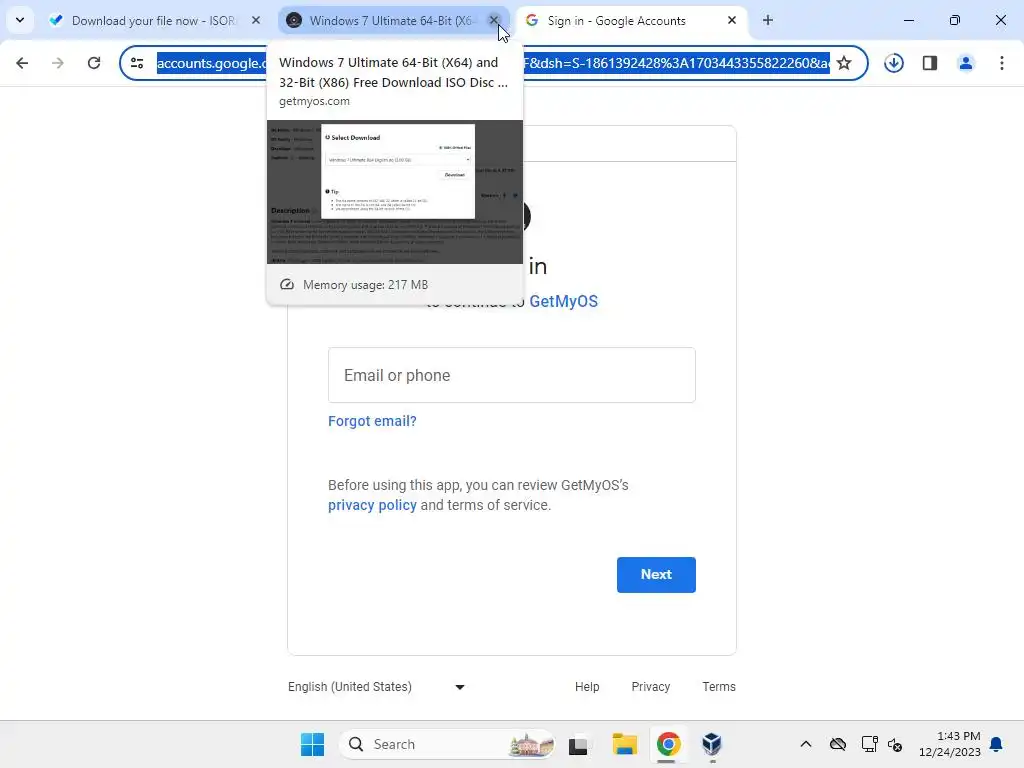Click the taskbar Search box
This screenshot has height=768, width=1024.
click(x=447, y=744)
